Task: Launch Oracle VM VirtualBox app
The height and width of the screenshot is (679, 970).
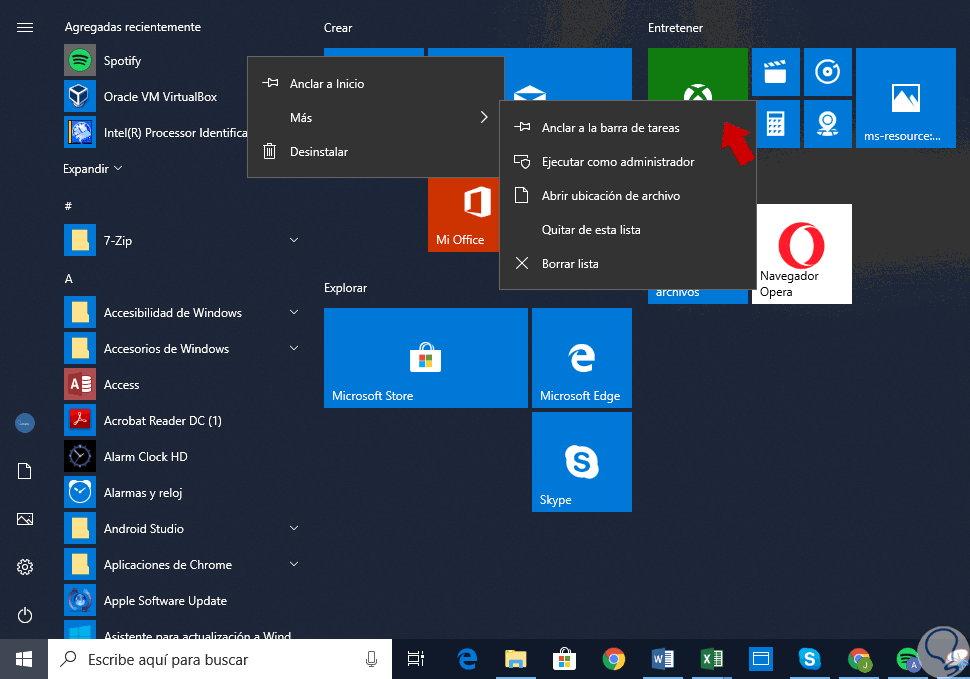Action: point(160,97)
